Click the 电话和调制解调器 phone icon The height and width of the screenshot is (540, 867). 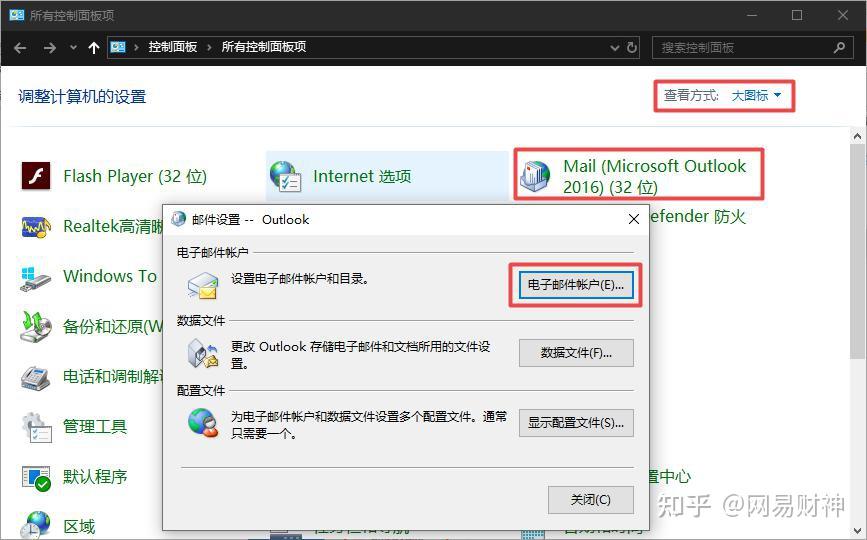tap(35, 378)
